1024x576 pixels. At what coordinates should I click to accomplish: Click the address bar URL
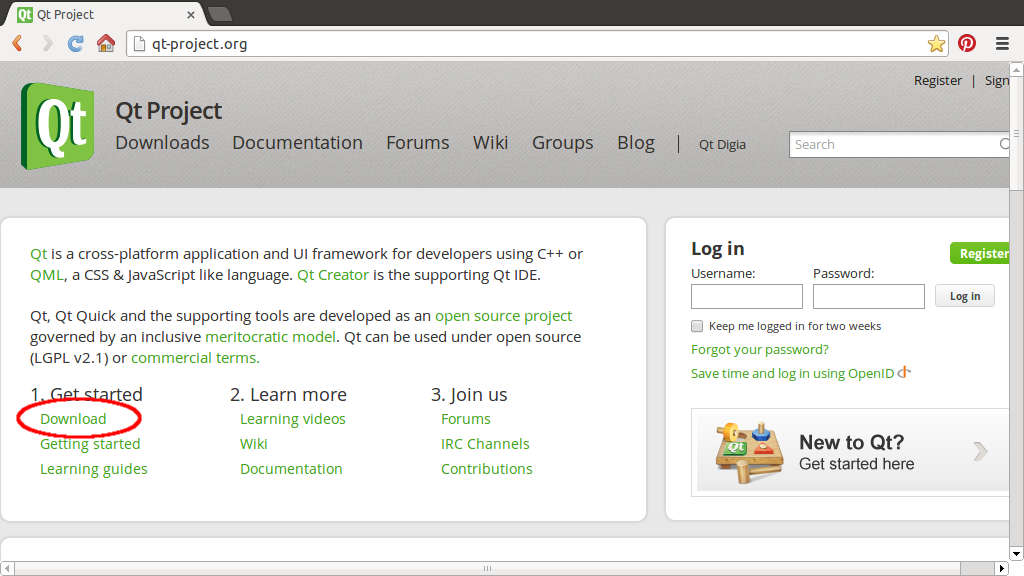tap(199, 44)
